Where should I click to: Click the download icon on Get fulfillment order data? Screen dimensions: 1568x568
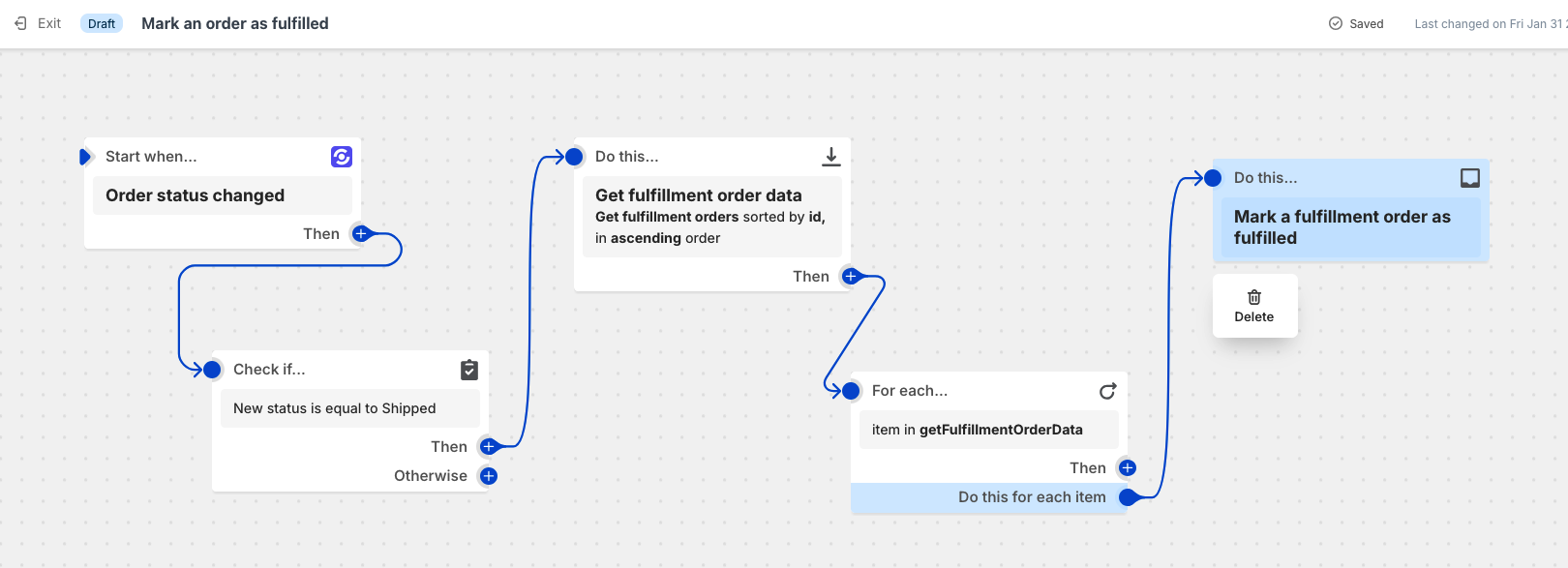[830, 157]
